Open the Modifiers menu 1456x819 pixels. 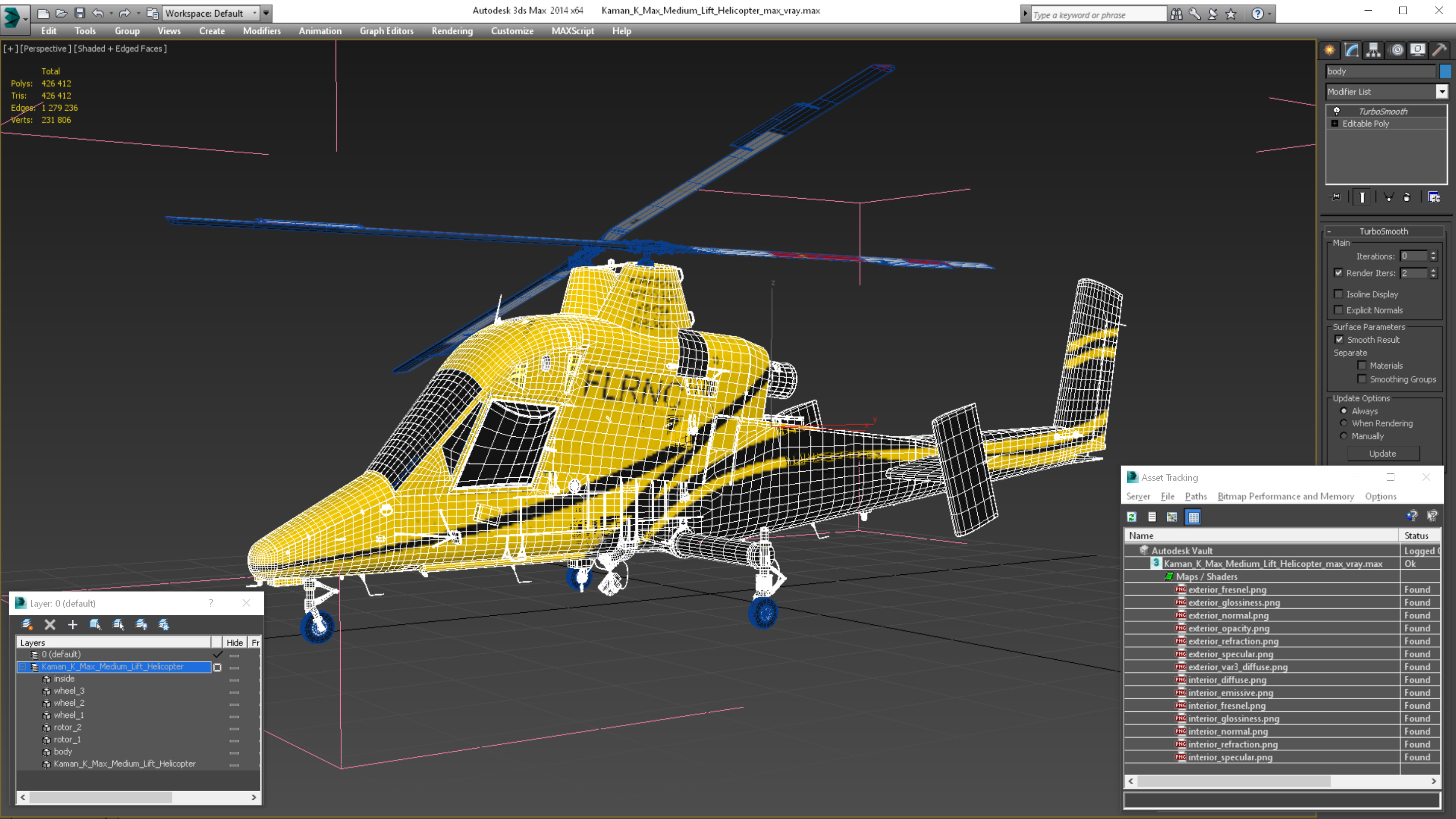point(262,31)
